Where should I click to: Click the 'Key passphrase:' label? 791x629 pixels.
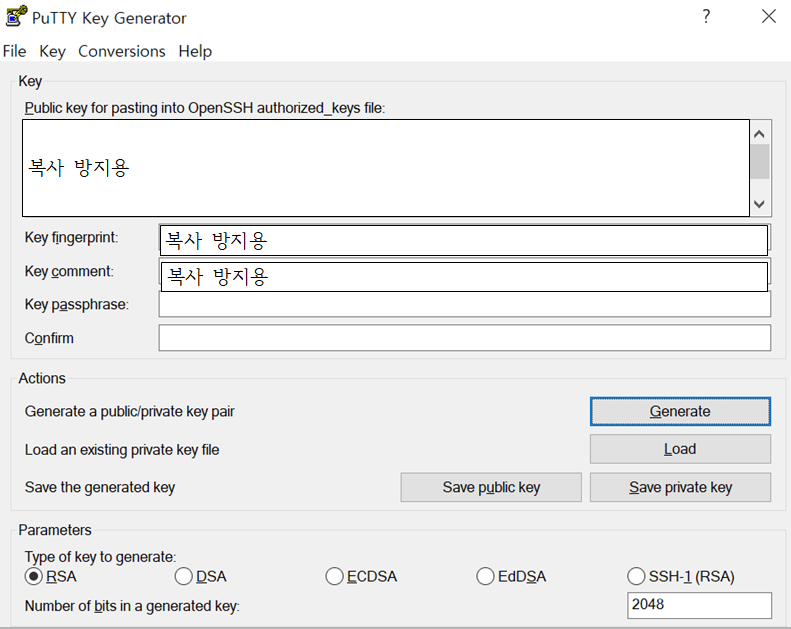tap(77, 304)
